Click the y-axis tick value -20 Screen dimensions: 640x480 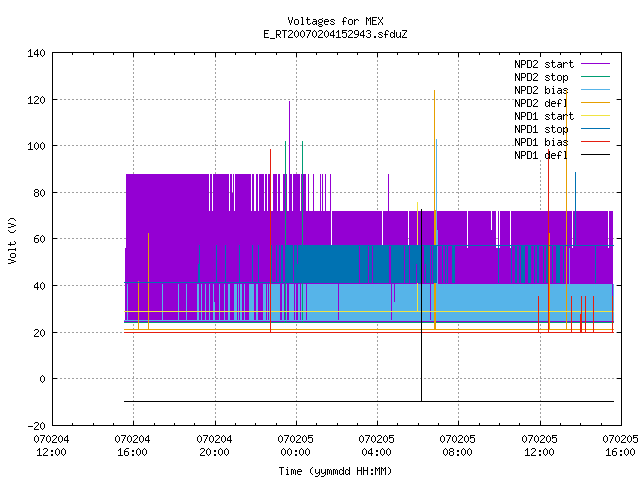pyautogui.click(x=36, y=426)
